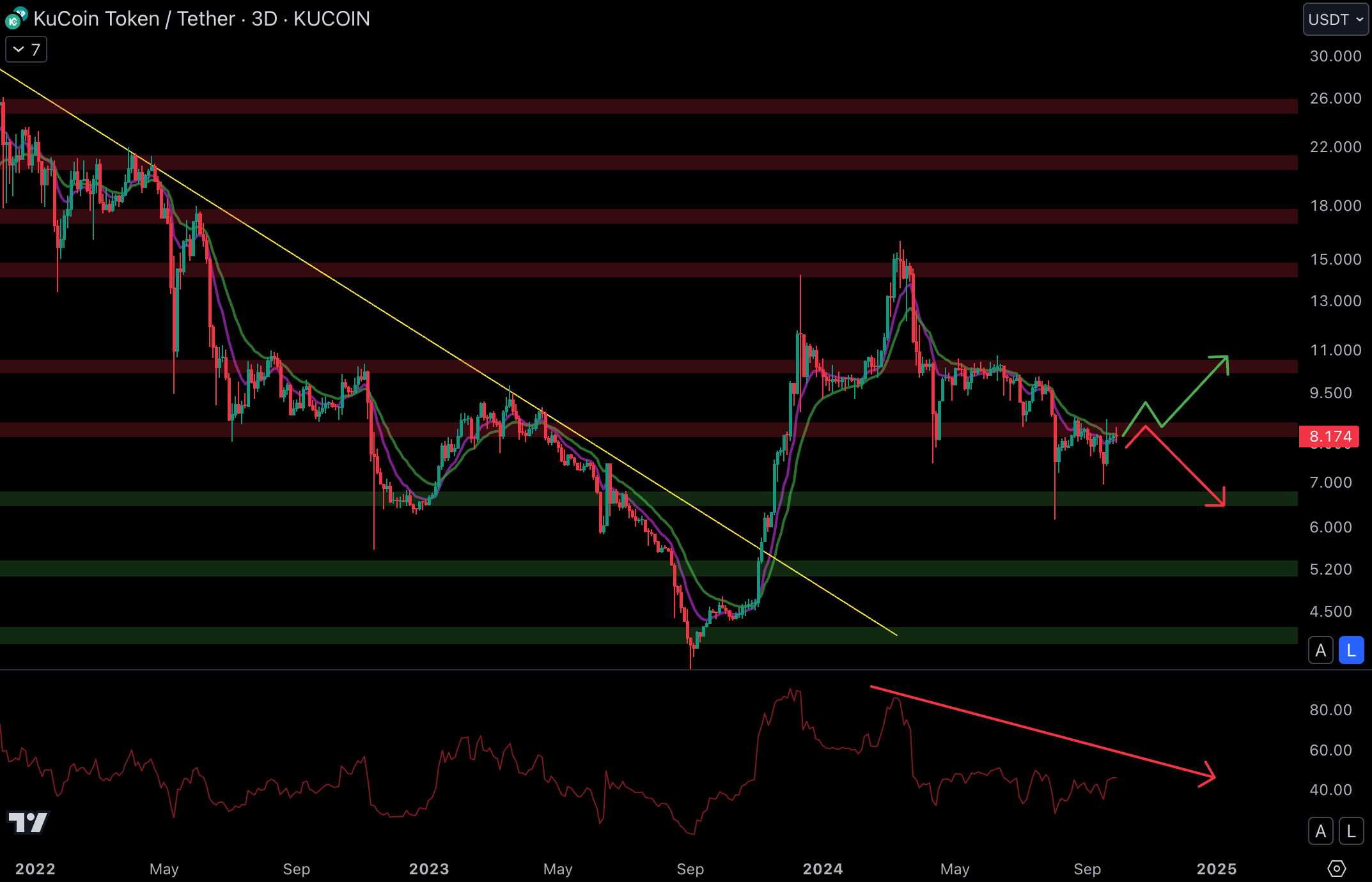Click the 30.000 price scale label

coord(1335,56)
